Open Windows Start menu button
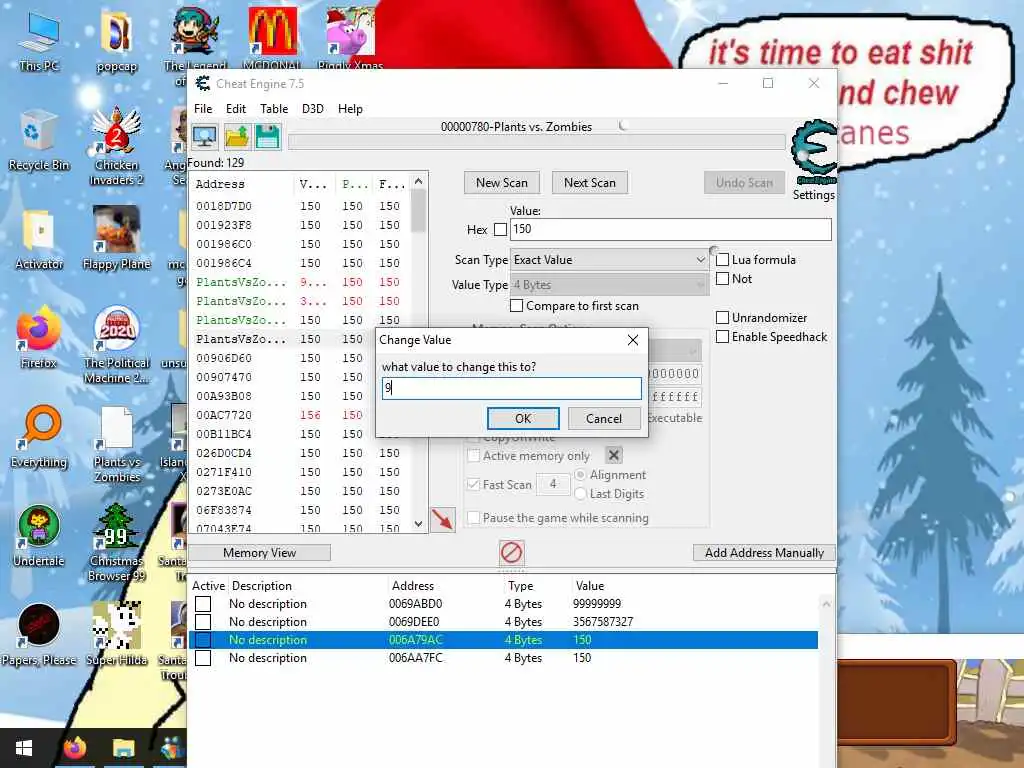Screen dimensions: 1024x768 pyautogui.click(x=24, y=748)
